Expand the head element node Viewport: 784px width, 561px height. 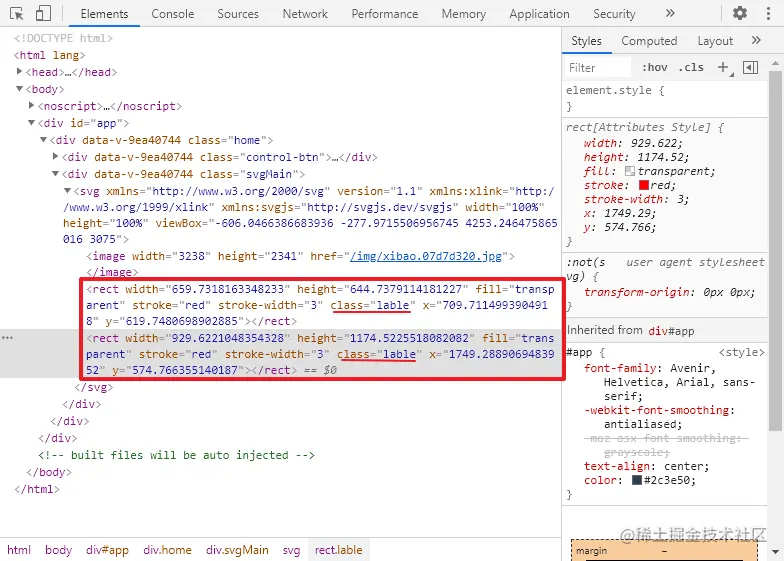tap(19, 72)
